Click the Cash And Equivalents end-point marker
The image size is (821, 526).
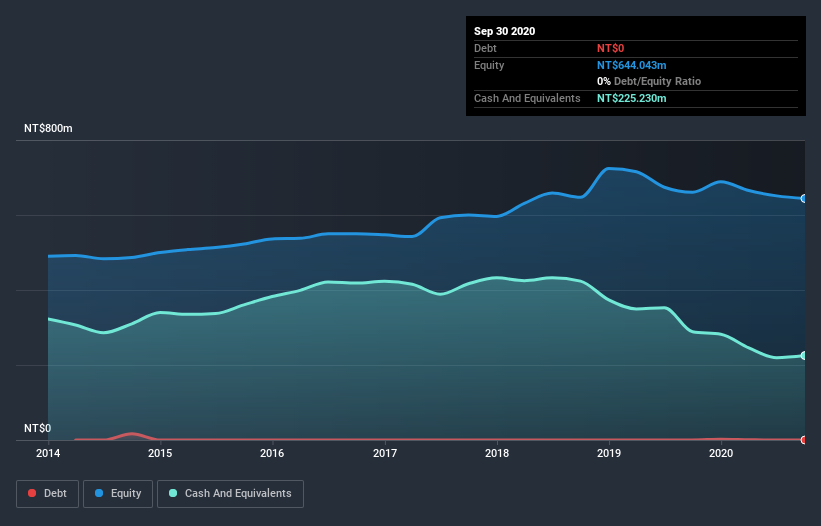click(804, 355)
